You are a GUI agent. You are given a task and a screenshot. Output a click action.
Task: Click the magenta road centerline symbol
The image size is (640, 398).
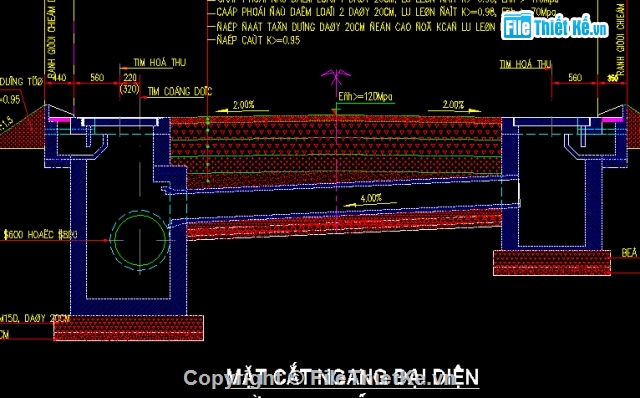click(x=336, y=79)
